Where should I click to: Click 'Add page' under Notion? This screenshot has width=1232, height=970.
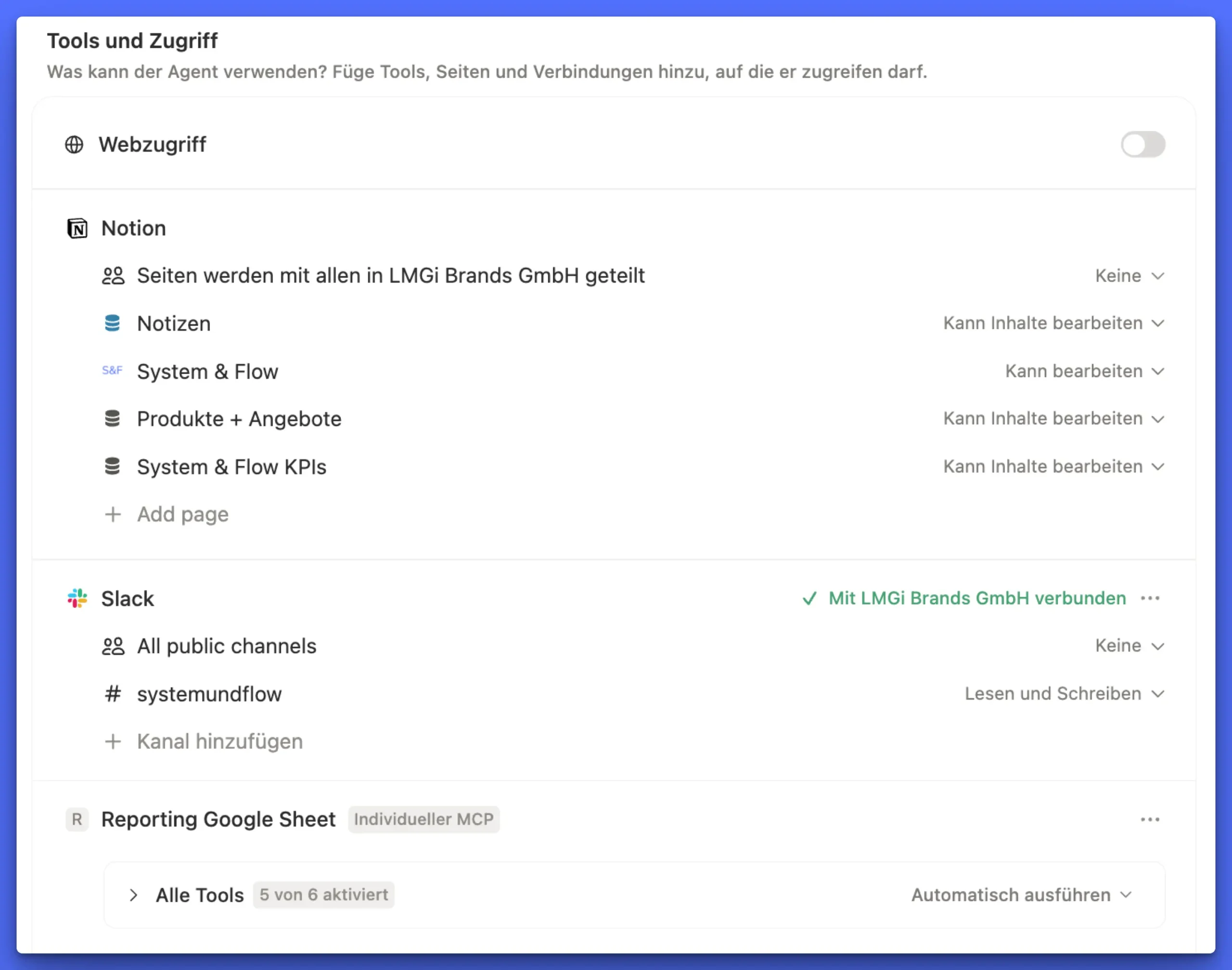click(182, 514)
